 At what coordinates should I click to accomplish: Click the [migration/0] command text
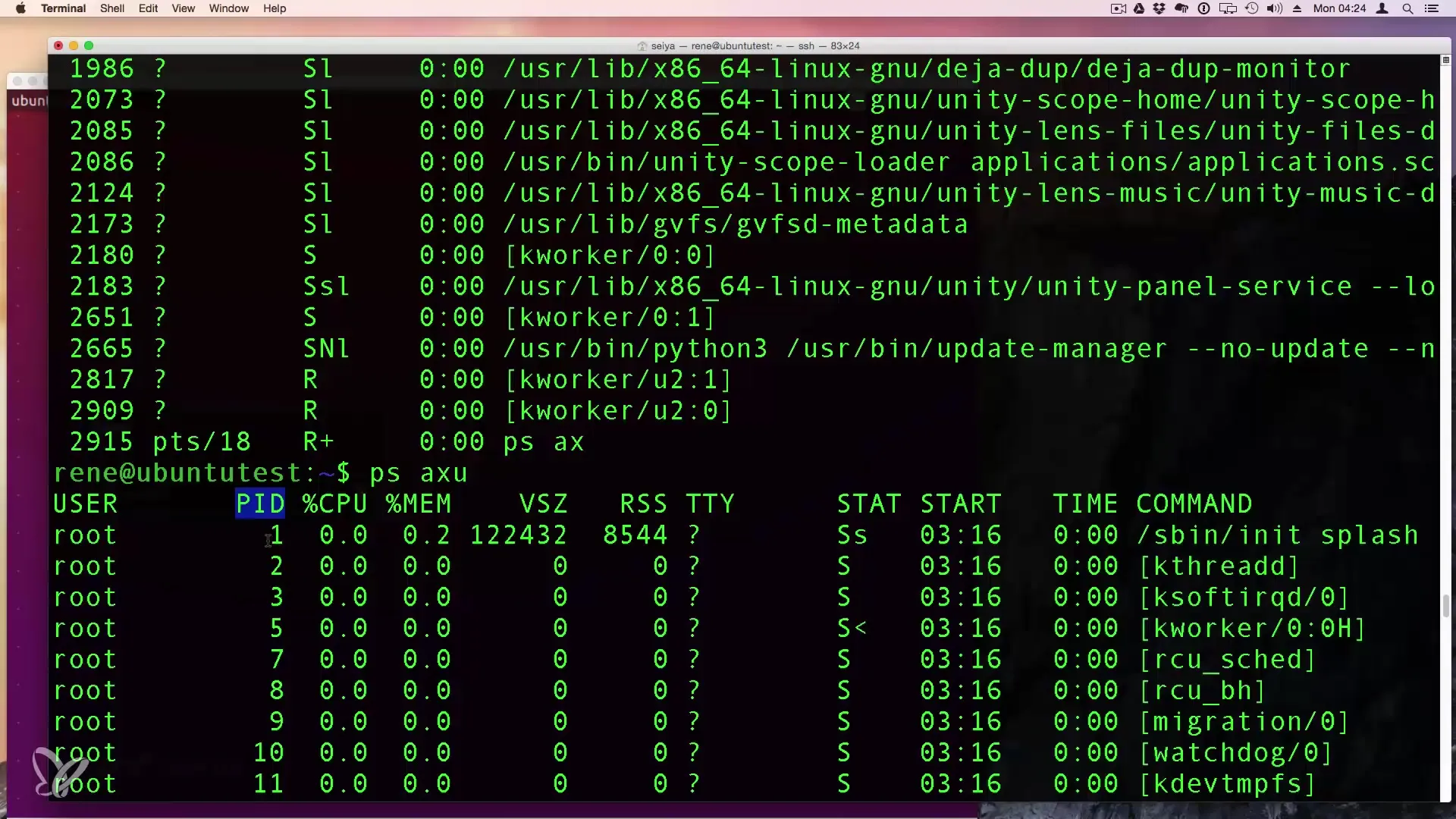pyautogui.click(x=1244, y=721)
